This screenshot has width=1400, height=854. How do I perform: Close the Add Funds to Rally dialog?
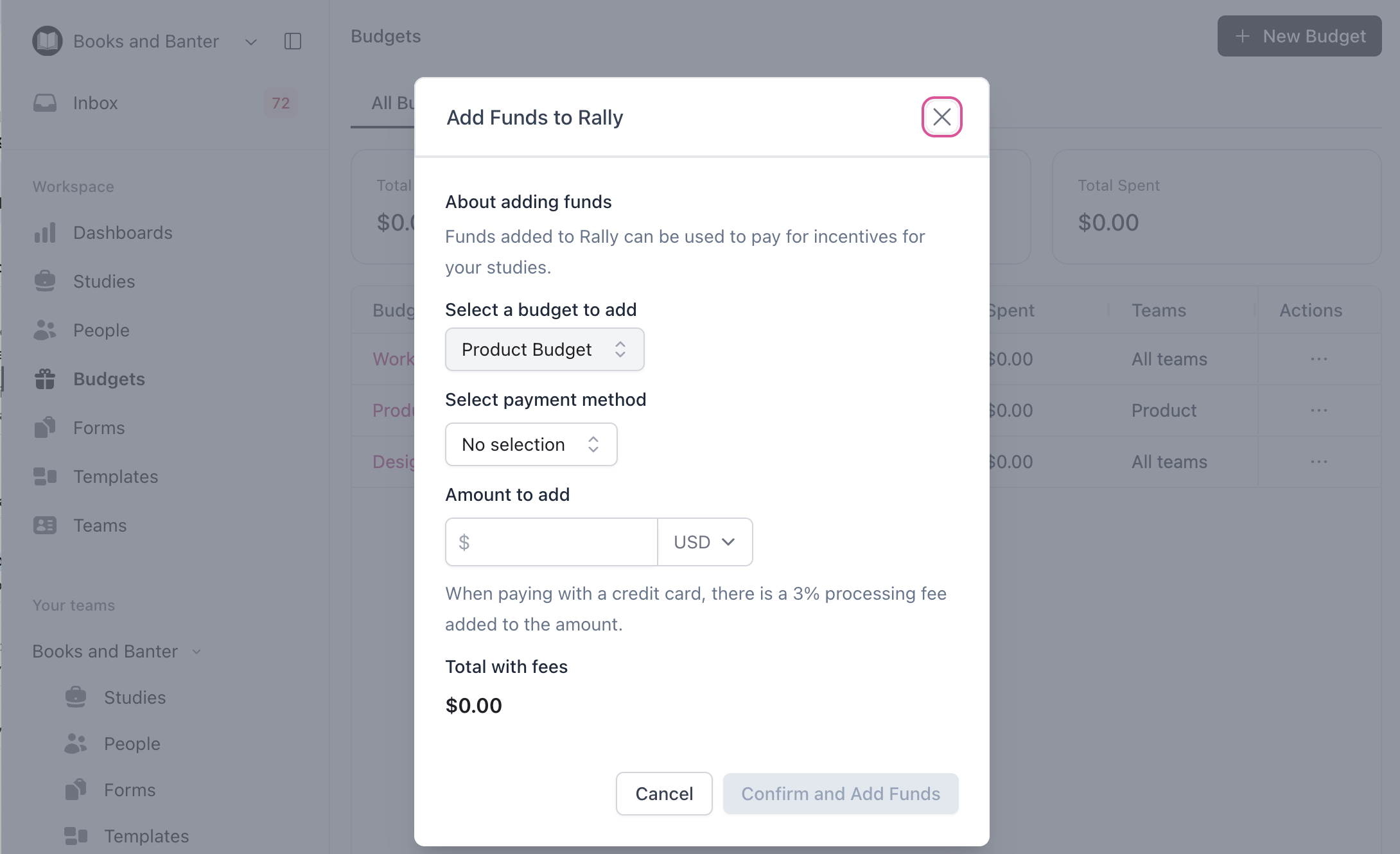click(941, 117)
